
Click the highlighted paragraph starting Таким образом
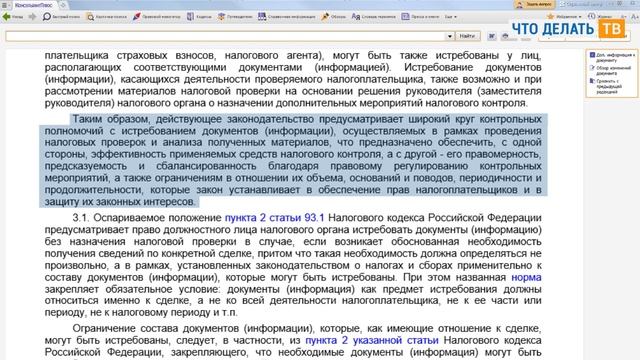click(x=293, y=160)
